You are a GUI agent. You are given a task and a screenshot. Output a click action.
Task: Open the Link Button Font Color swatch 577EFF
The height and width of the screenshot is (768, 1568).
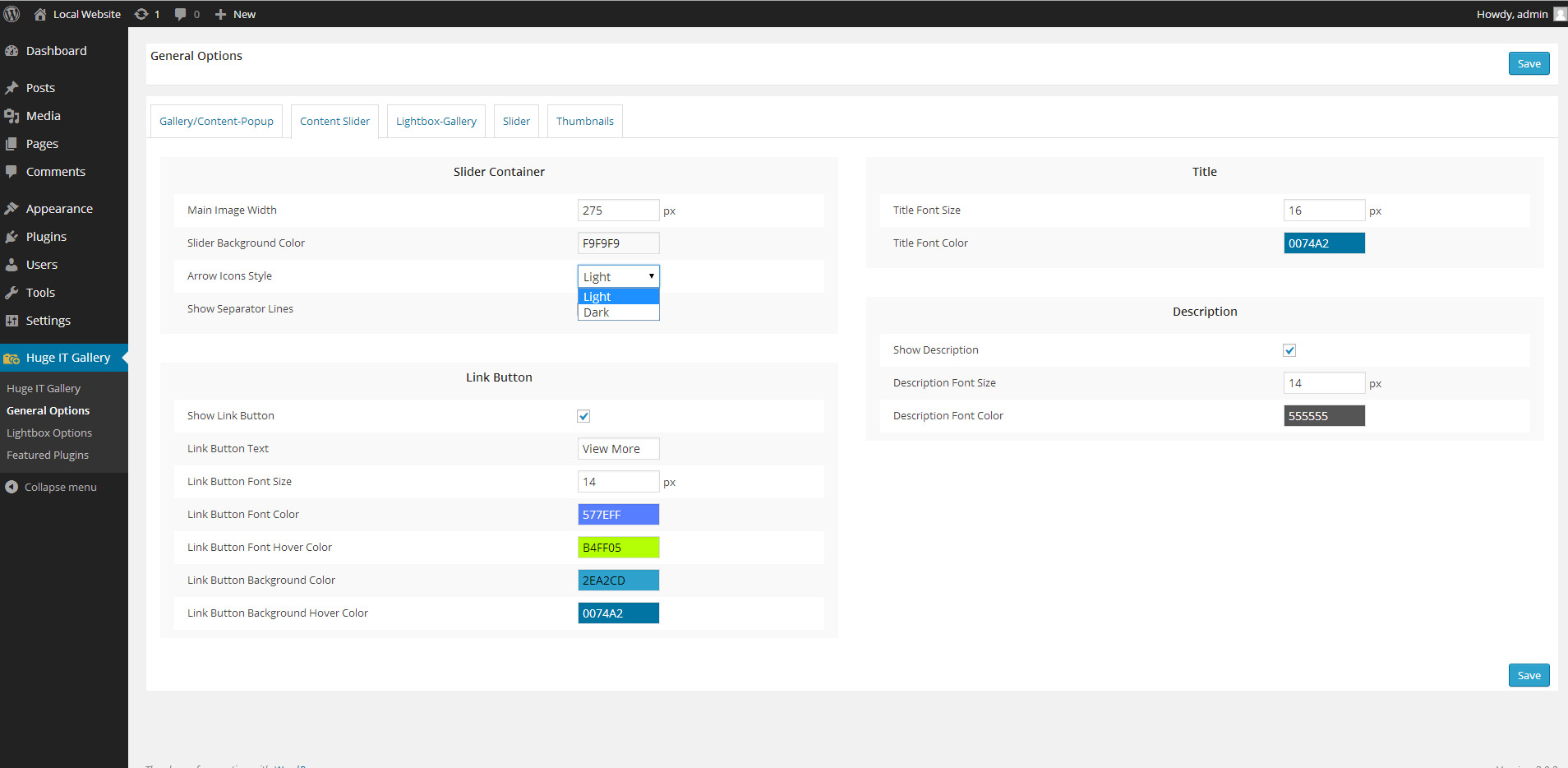tap(618, 515)
